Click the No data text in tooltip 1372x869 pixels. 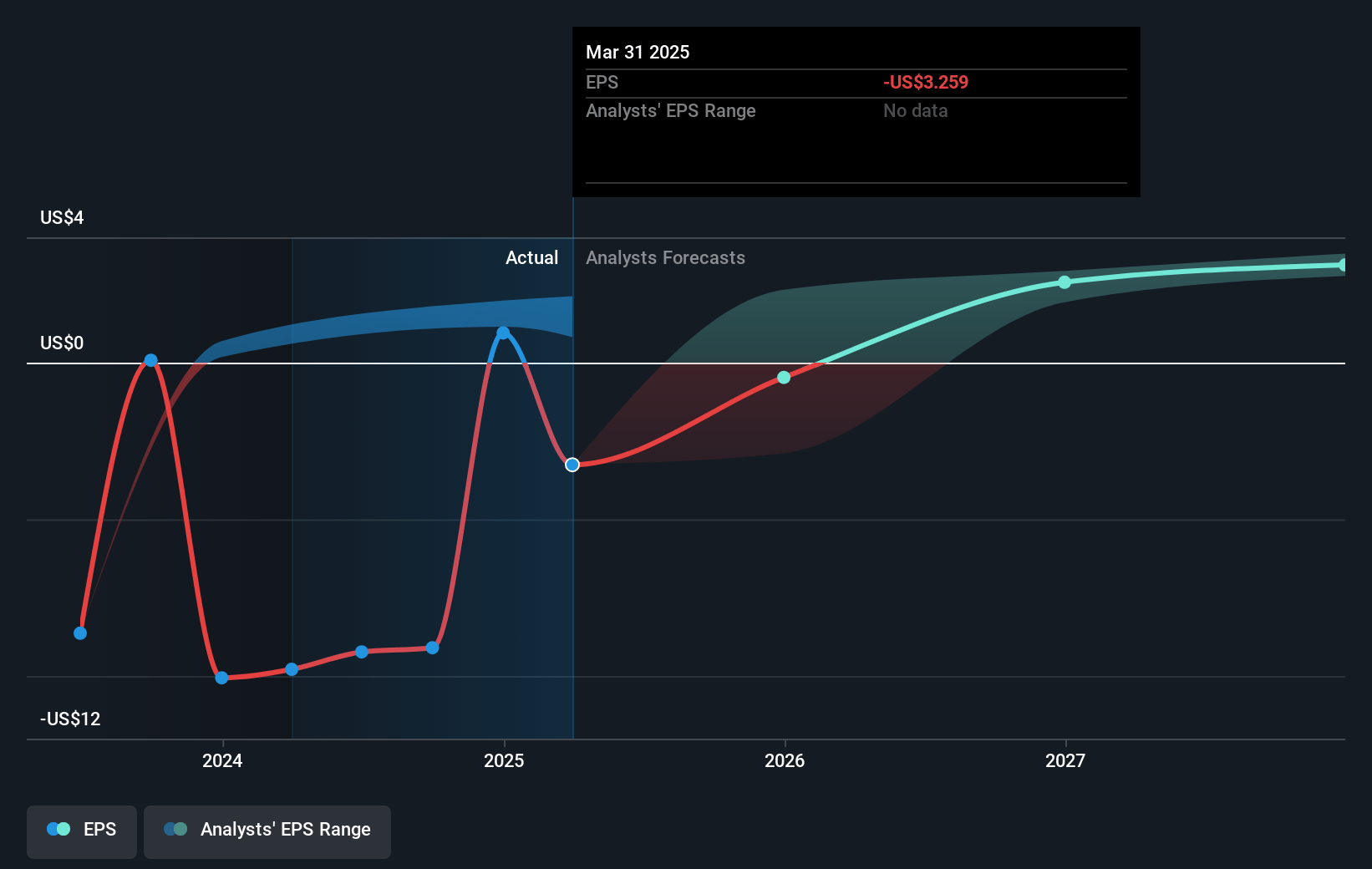tap(916, 111)
